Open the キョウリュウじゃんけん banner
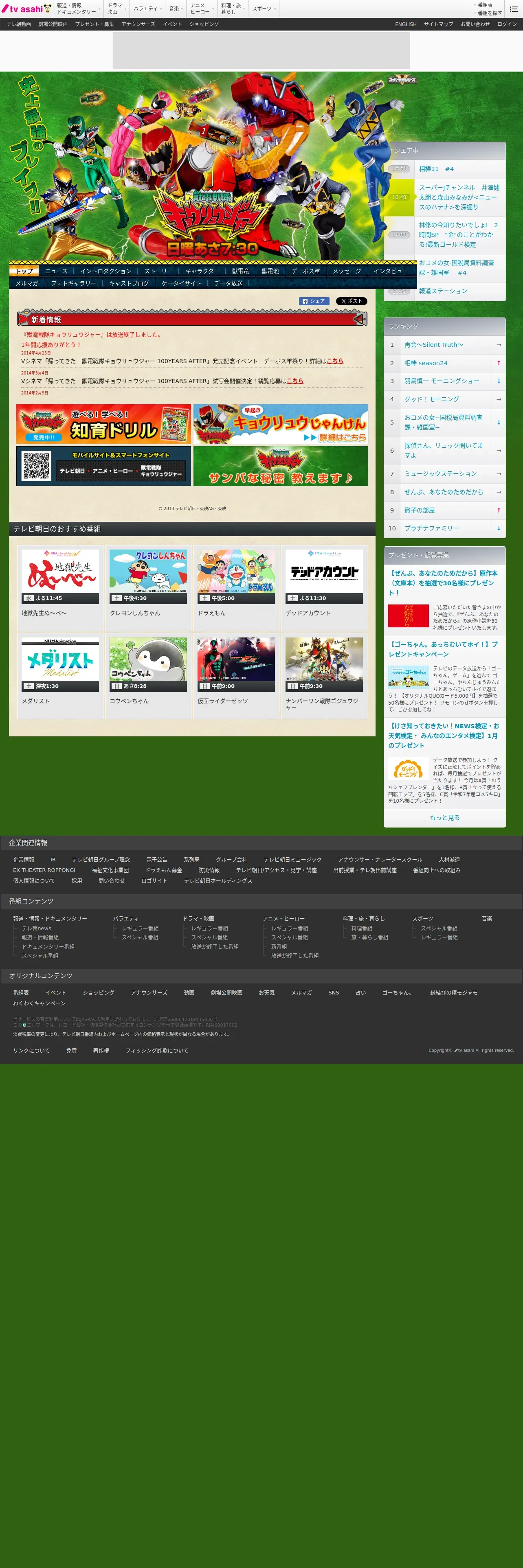The image size is (523, 1568). click(x=281, y=424)
